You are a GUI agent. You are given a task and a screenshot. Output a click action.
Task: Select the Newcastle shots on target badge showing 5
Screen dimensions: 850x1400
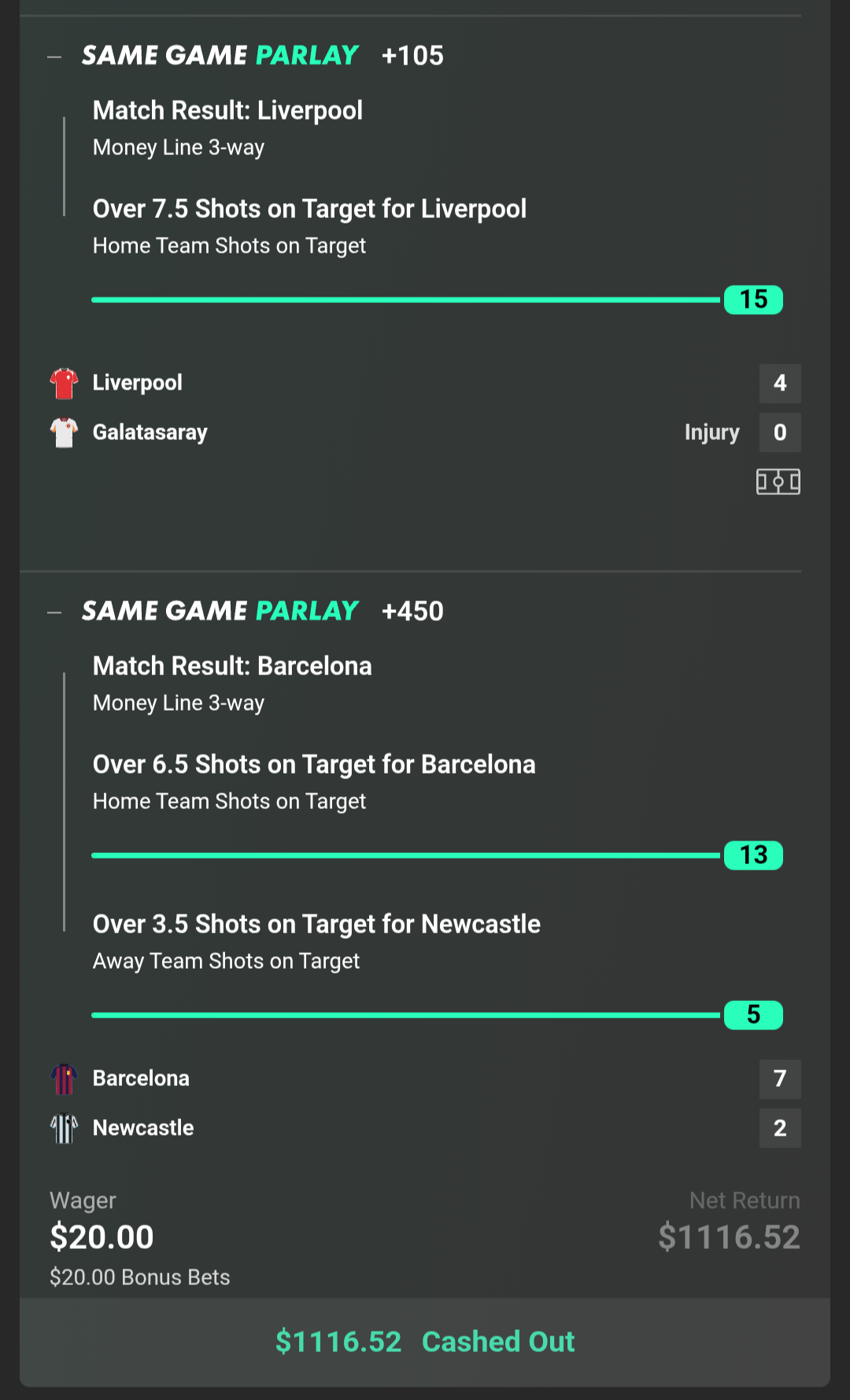[x=753, y=1015]
